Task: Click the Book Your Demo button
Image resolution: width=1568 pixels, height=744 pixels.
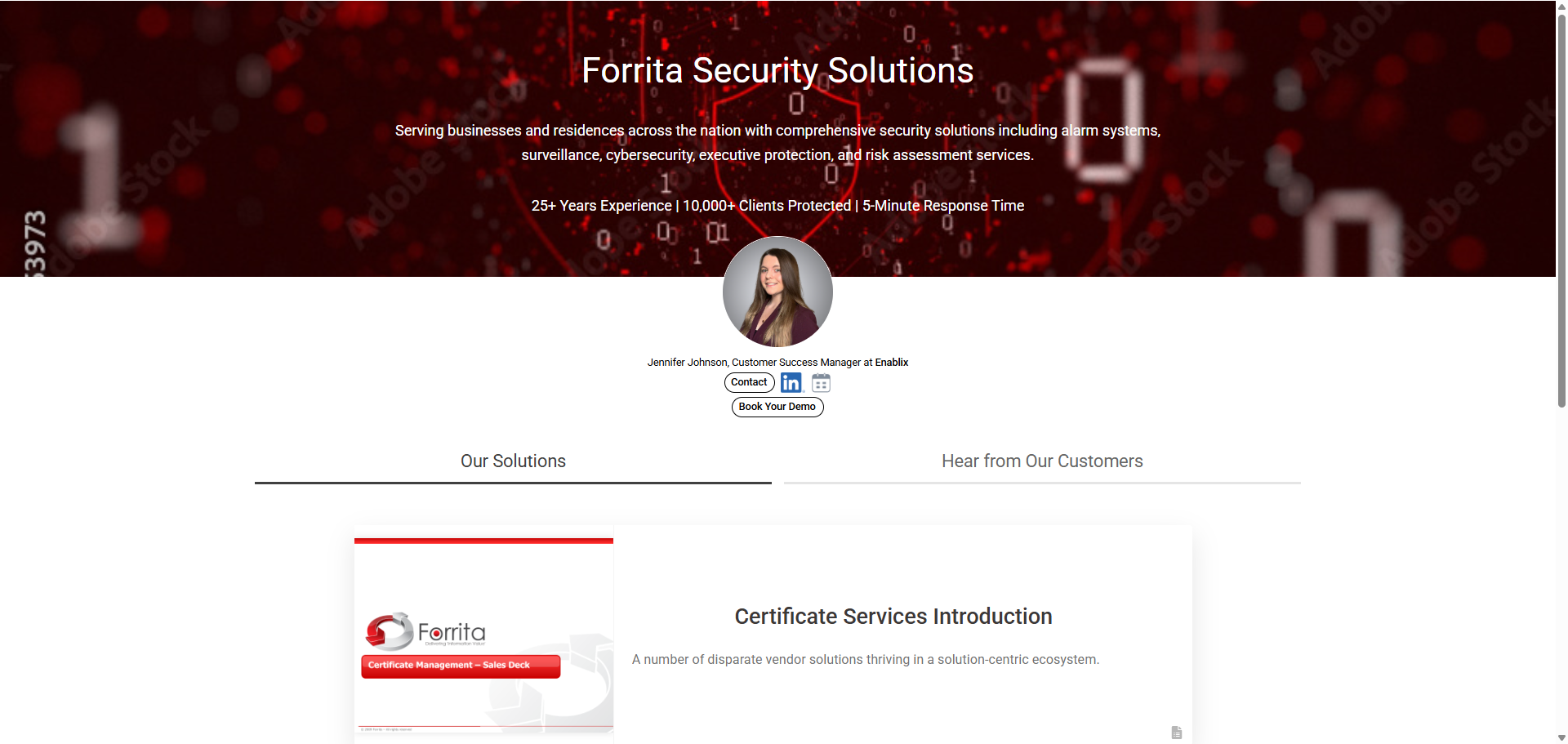Action: [777, 407]
